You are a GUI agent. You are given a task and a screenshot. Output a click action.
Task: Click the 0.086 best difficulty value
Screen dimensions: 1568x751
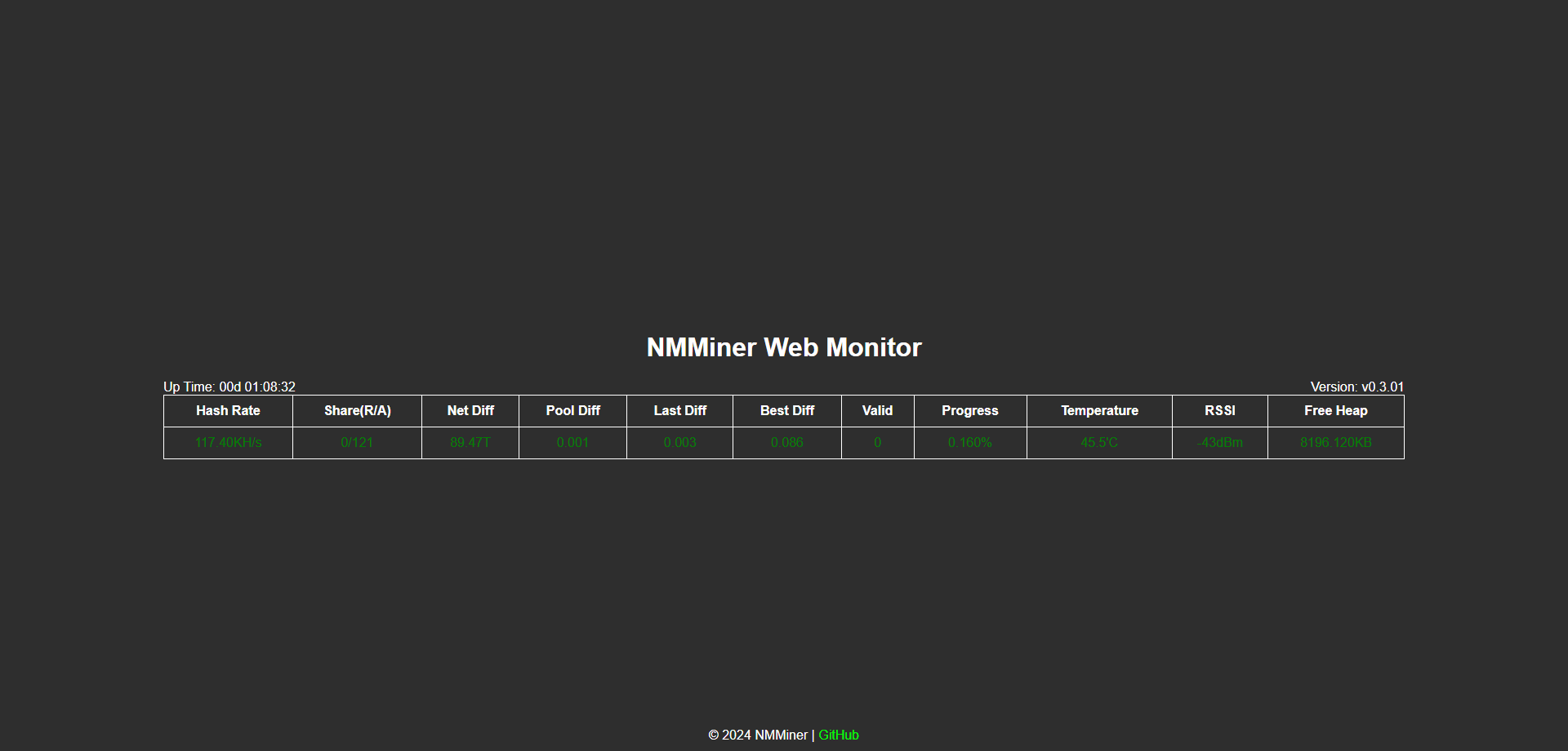(787, 442)
